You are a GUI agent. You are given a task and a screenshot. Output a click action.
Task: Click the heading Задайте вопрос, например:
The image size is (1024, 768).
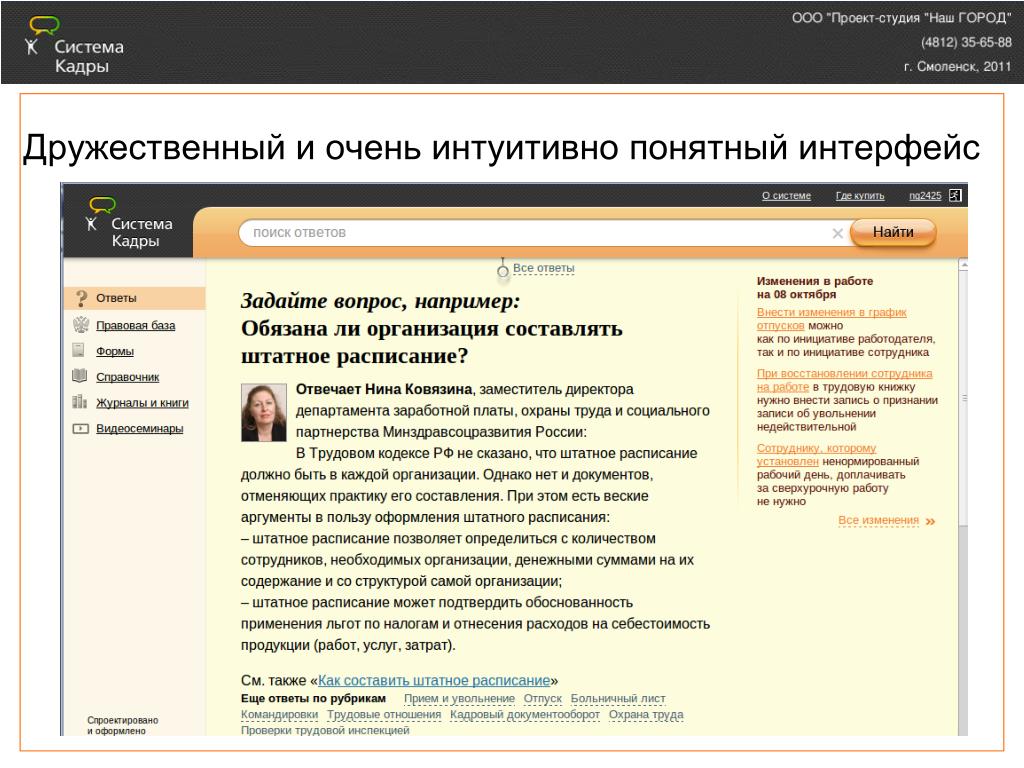click(381, 301)
